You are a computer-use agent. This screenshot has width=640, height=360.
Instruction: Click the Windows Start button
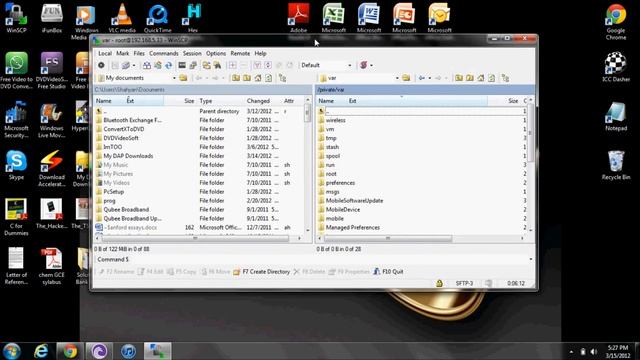point(11,351)
